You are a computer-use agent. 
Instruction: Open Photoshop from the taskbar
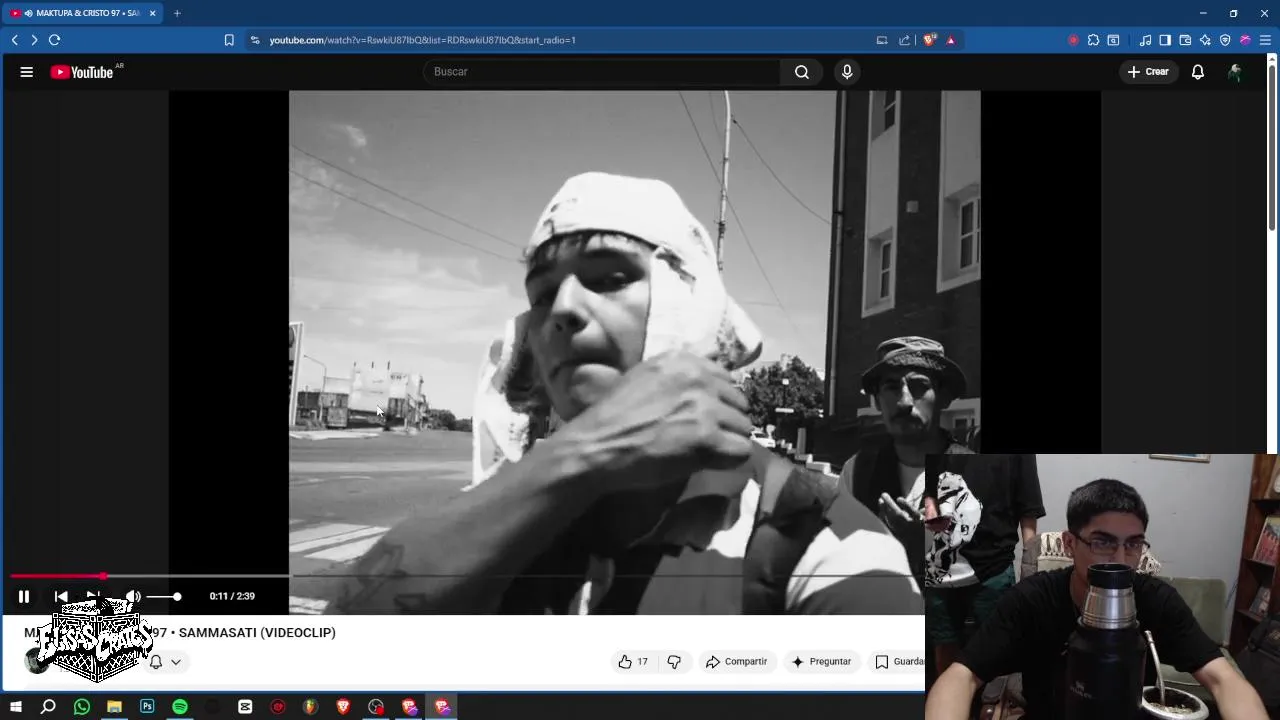click(147, 707)
